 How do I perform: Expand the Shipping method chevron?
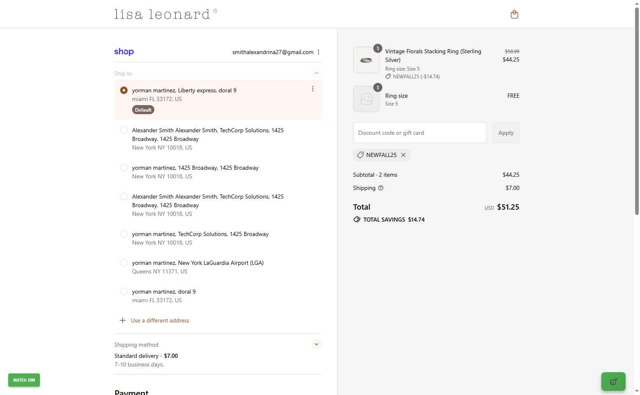316,344
